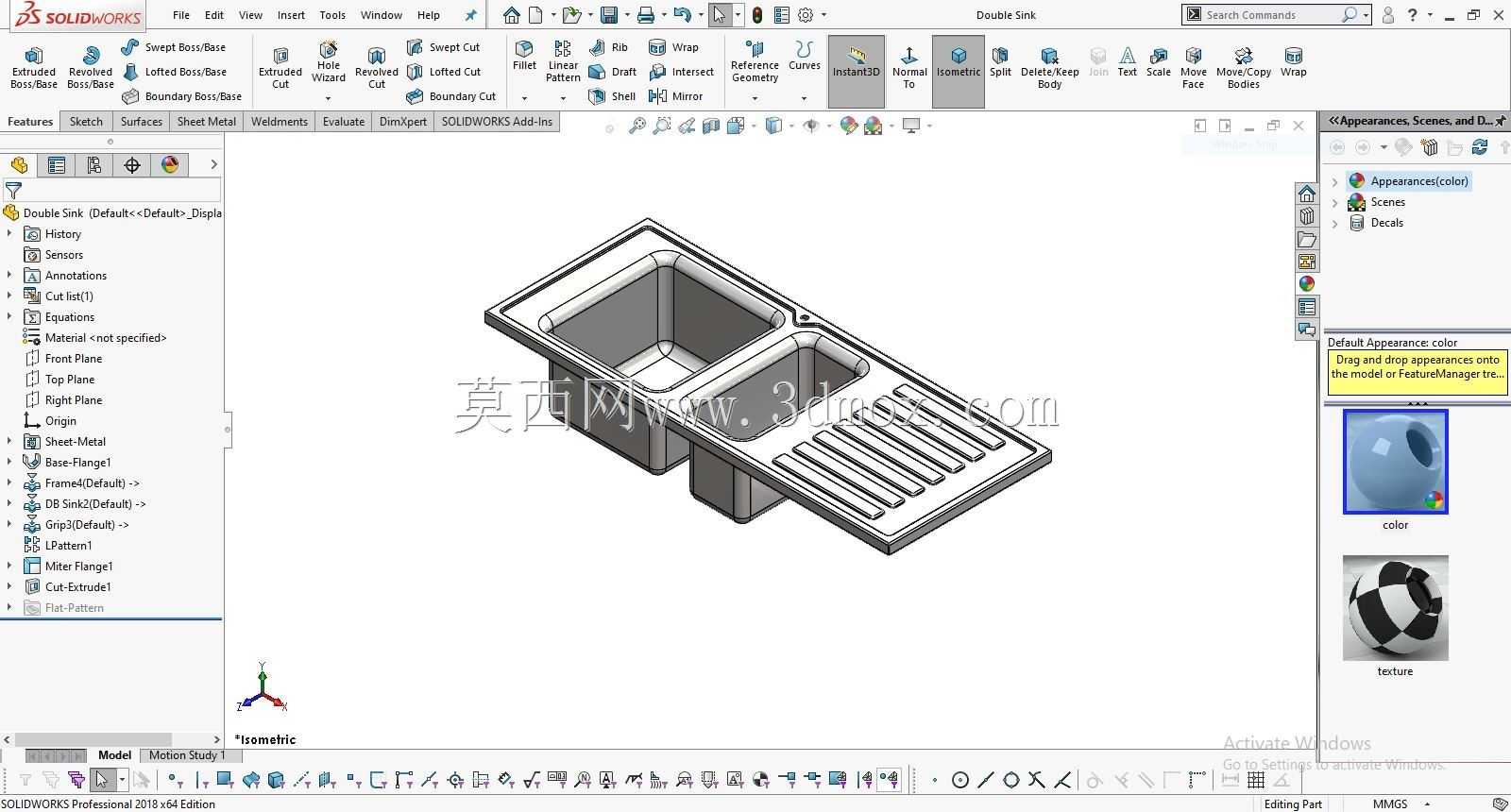This screenshot has width=1511, height=812.
Task: Expand Appearances(color) in task pane
Action: pyautogui.click(x=1334, y=181)
